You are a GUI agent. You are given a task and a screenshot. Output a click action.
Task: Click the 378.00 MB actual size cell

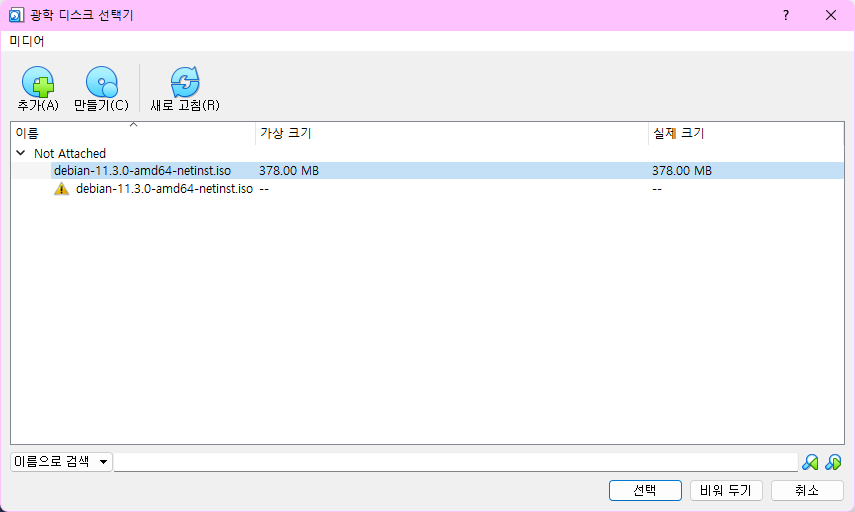[x=682, y=171]
